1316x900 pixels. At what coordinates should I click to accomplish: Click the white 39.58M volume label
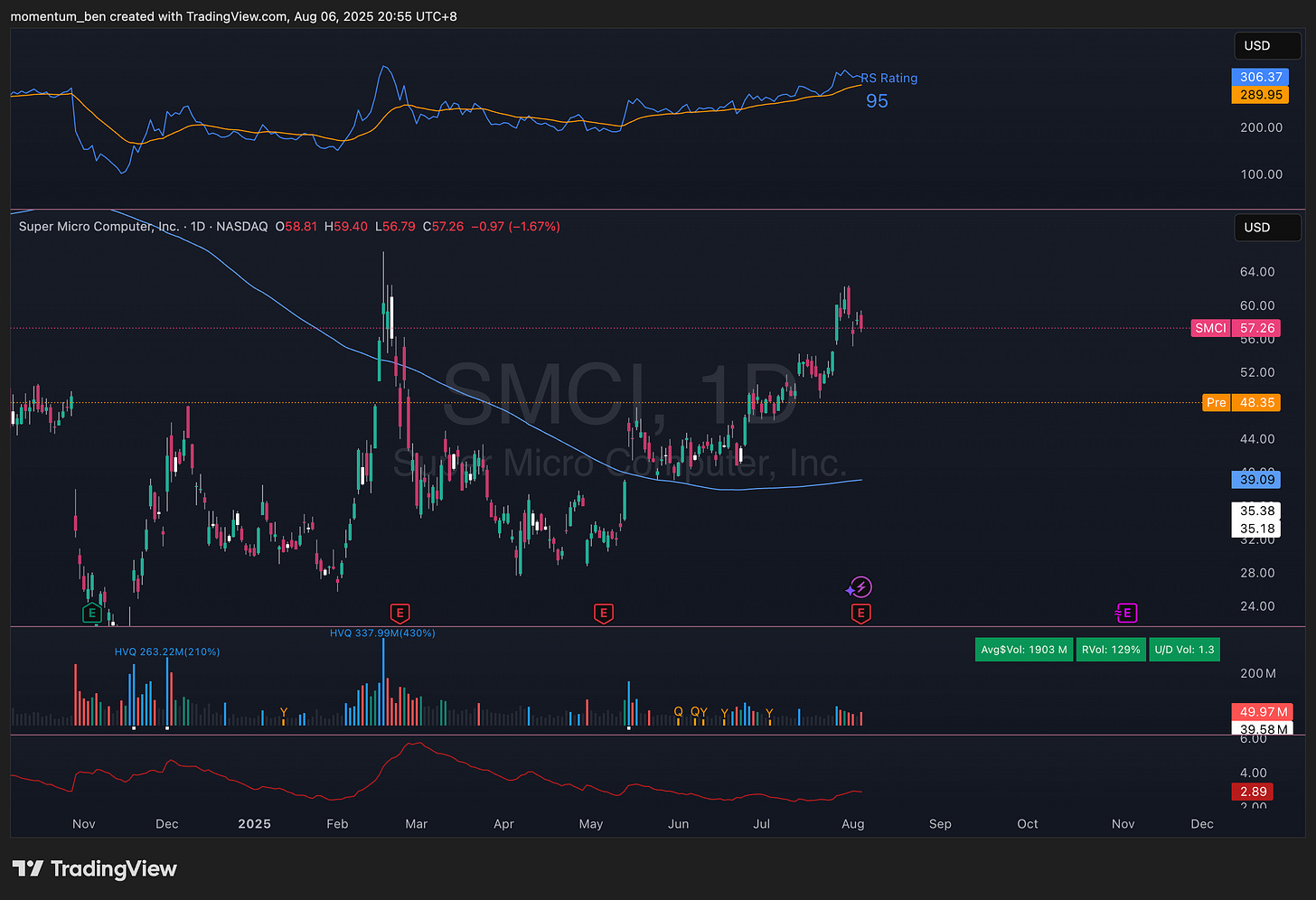1263,728
